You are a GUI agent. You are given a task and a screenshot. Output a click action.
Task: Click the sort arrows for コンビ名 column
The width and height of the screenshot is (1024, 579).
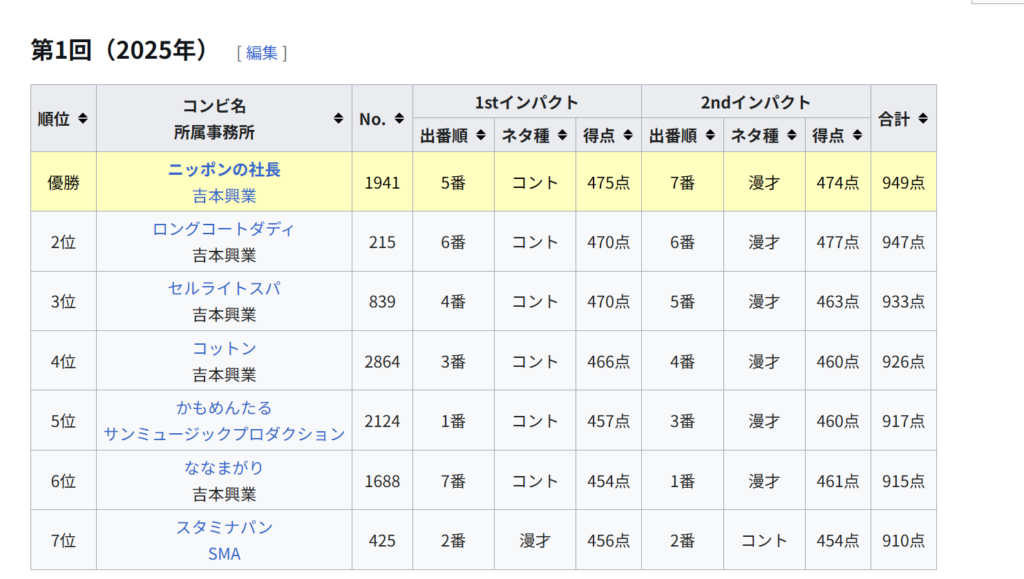(338, 118)
